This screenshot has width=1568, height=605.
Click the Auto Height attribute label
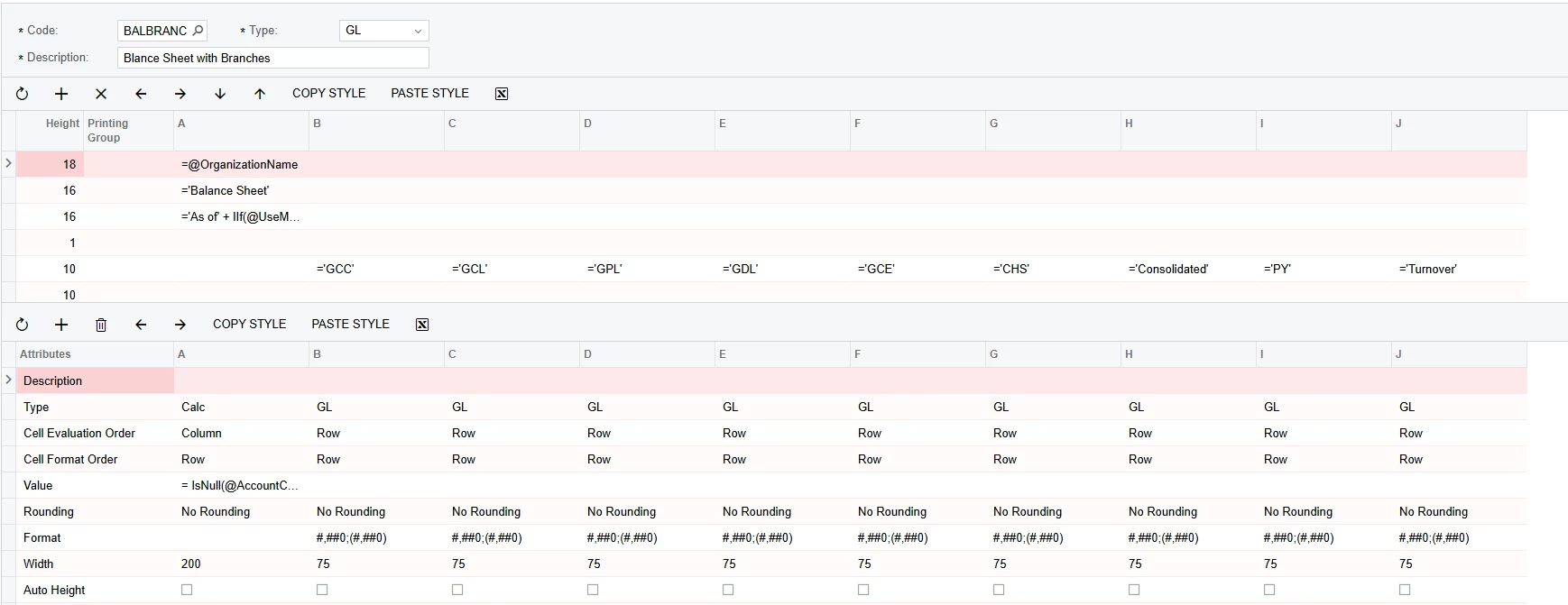click(x=54, y=590)
